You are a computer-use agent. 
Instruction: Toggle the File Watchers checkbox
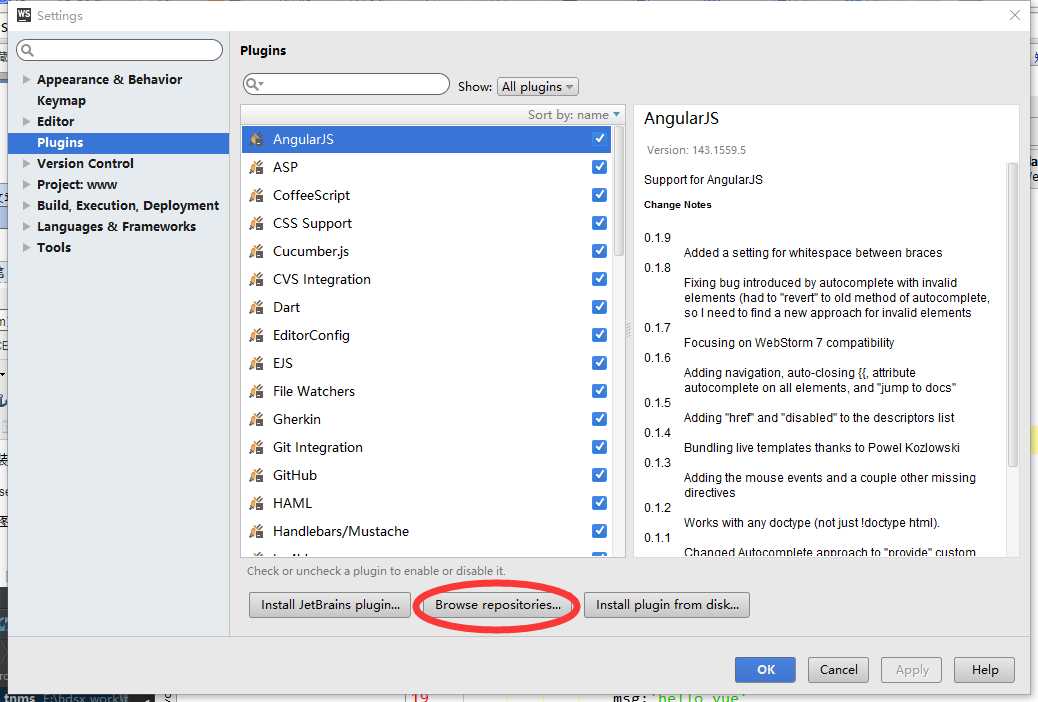coord(599,391)
